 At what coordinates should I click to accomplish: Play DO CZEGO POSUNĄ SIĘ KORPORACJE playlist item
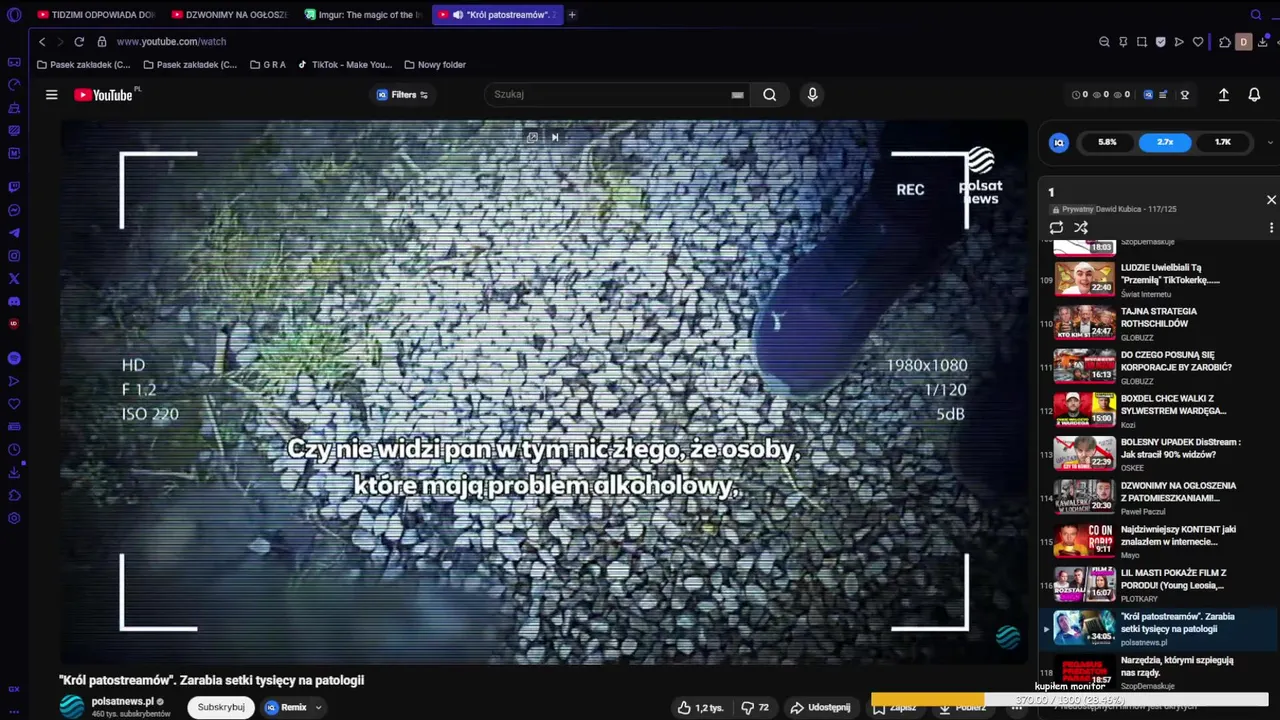(1157, 367)
